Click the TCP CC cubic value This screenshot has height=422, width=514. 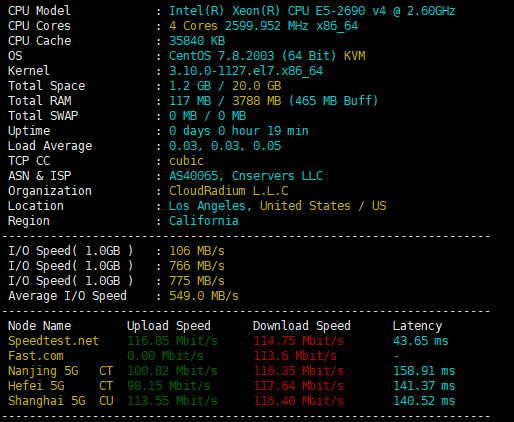click(186, 161)
